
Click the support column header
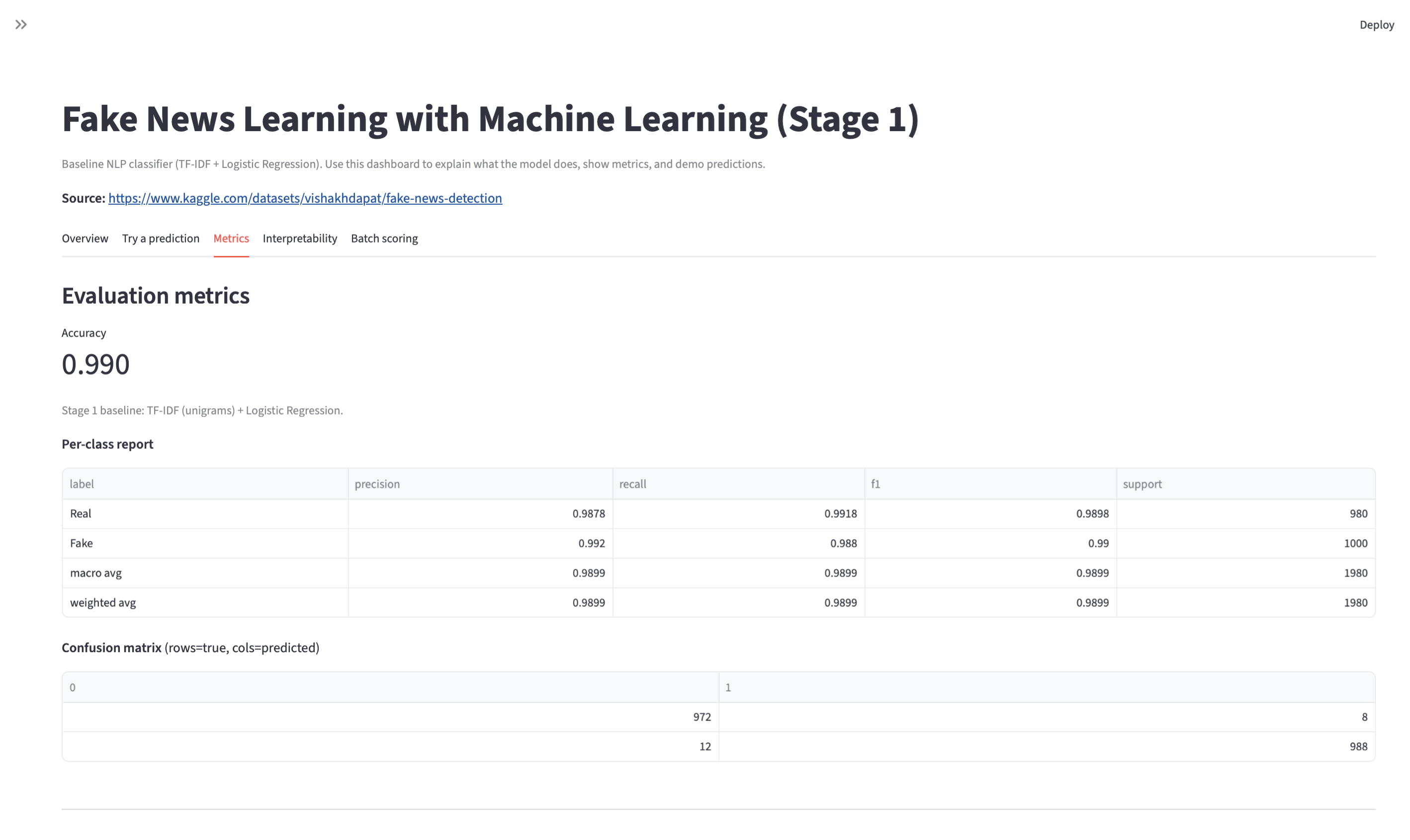click(x=1142, y=484)
